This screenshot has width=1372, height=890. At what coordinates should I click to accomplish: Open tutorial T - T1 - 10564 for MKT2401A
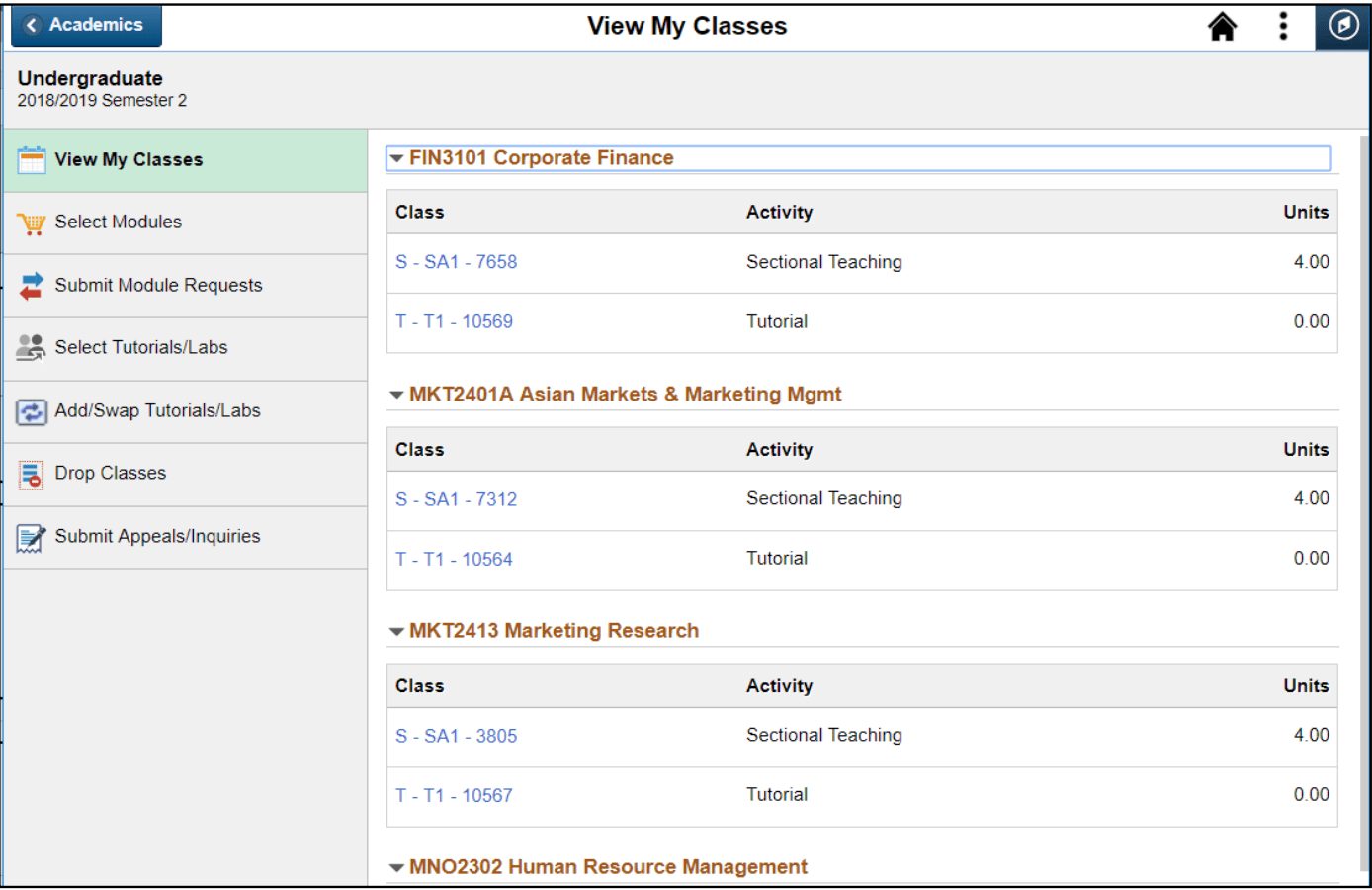tap(454, 558)
